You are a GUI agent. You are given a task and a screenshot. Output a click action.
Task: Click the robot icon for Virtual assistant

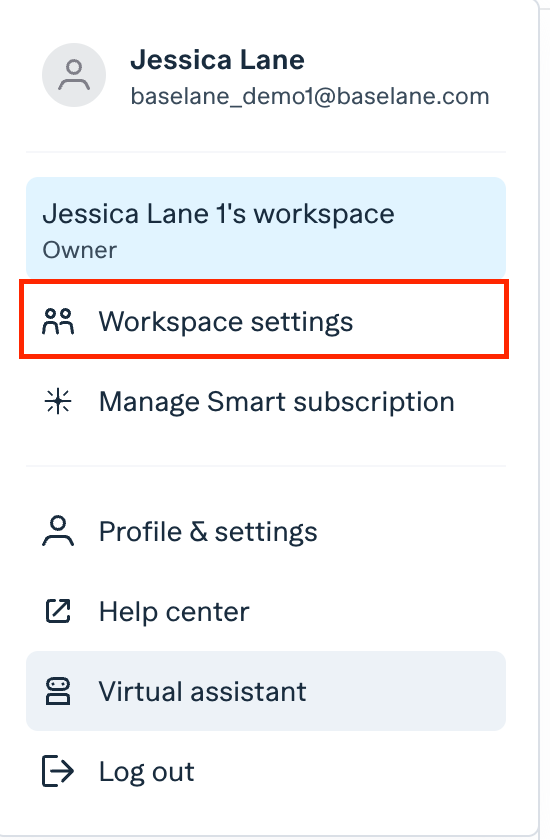click(58, 691)
